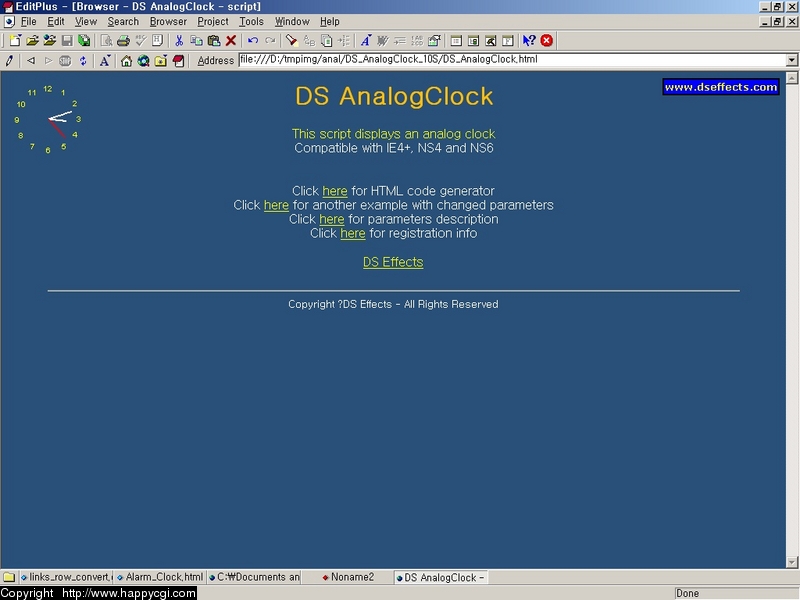Viewport: 800px width, 600px height.
Task: Click the context Help pointer icon
Action: point(529,41)
